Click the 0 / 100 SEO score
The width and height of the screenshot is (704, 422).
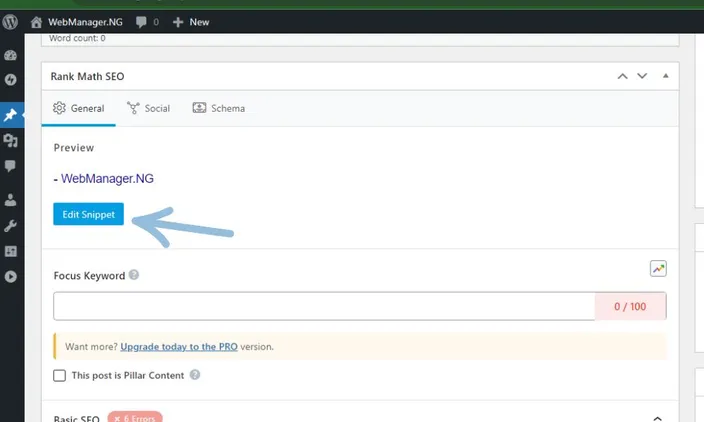pyautogui.click(x=630, y=306)
